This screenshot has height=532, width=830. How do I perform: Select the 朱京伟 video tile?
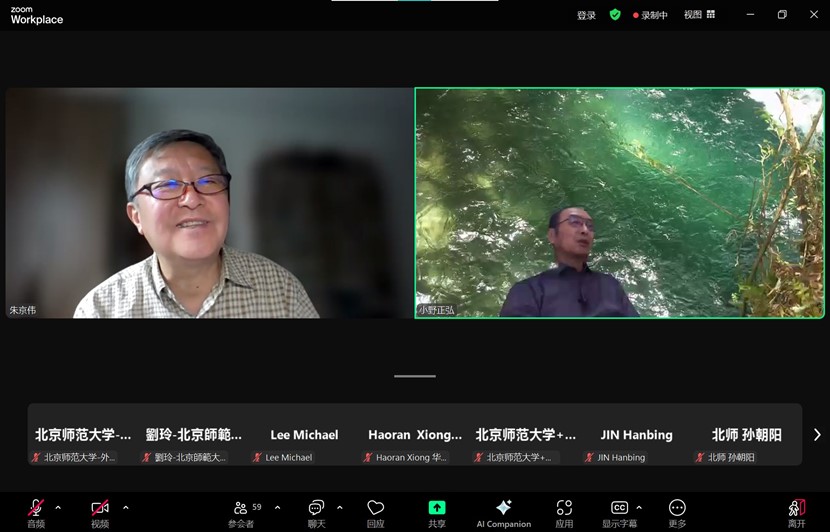[x=209, y=203]
